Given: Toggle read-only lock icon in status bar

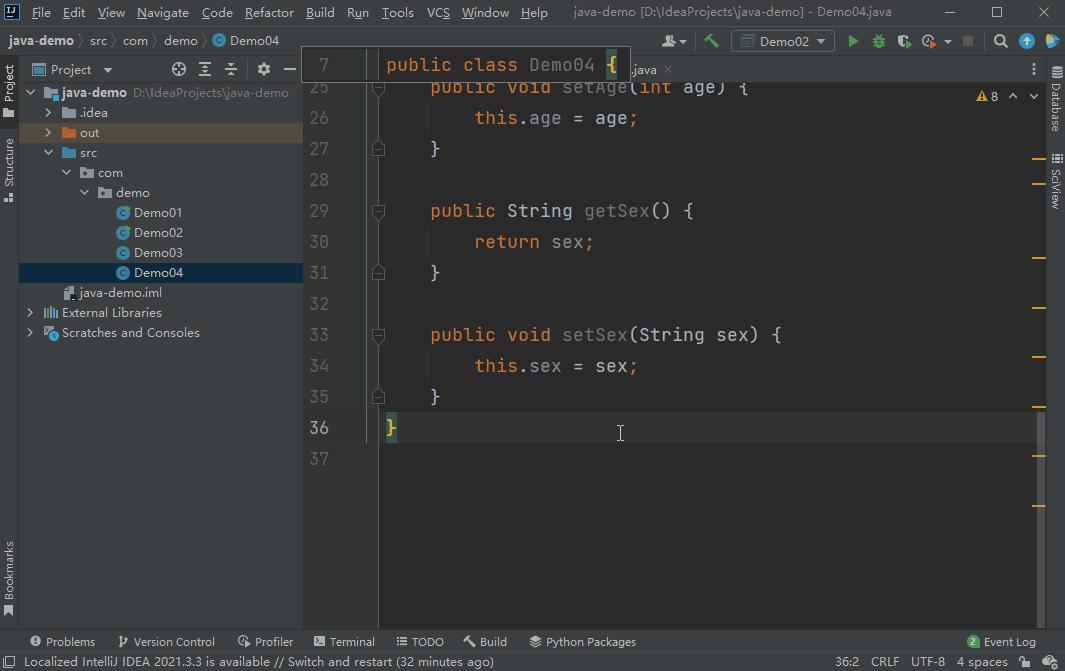Looking at the screenshot, I should 1024,661.
